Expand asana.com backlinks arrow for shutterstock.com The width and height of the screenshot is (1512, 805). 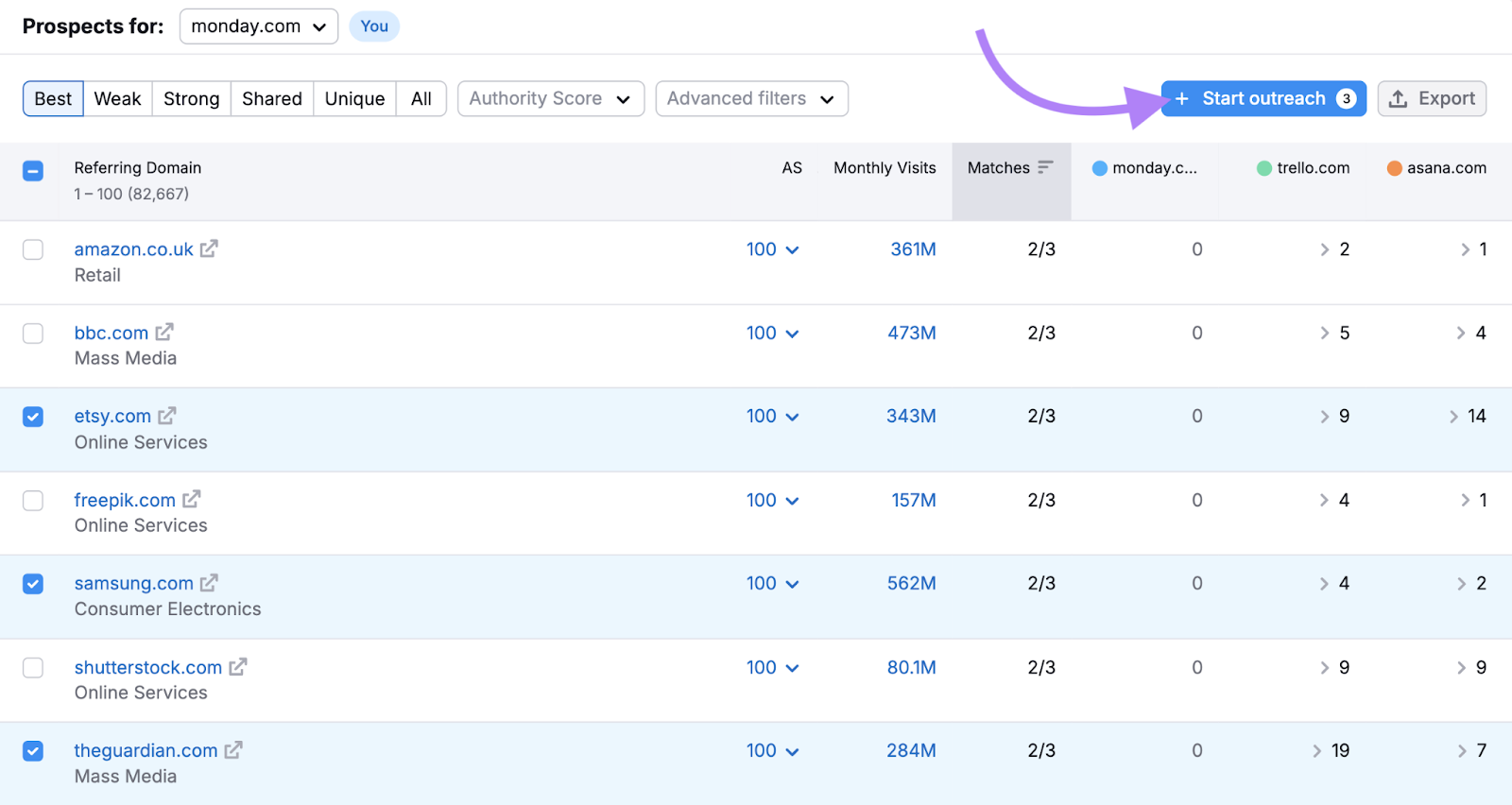(1462, 667)
